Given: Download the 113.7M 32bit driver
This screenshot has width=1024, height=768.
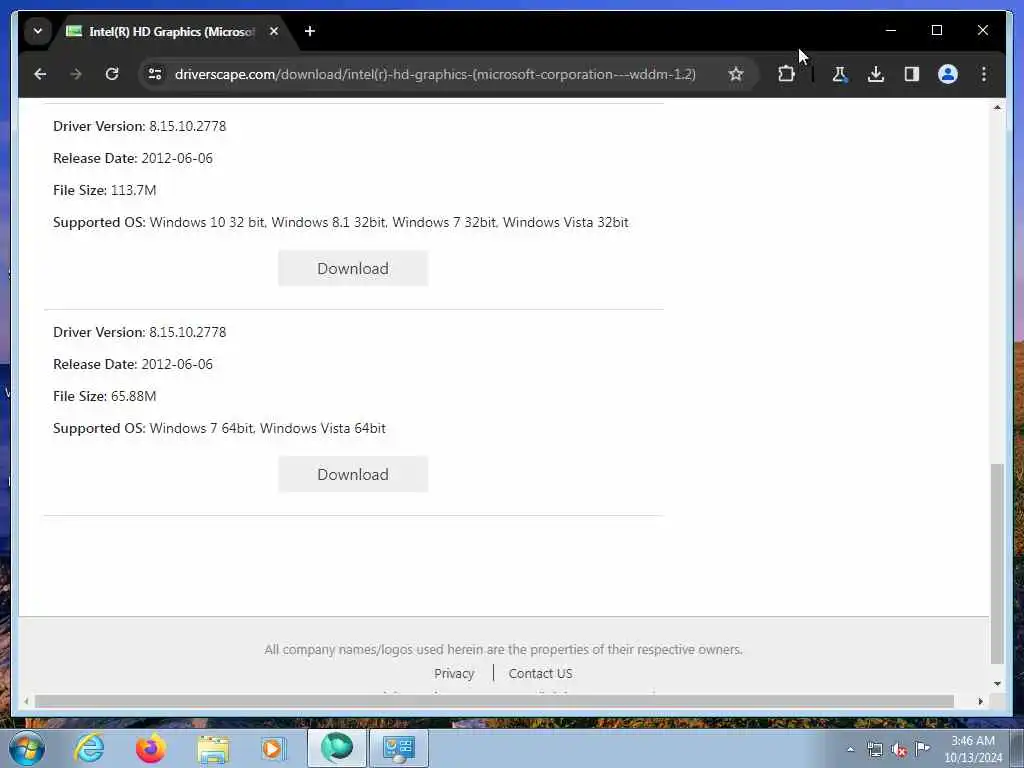Looking at the screenshot, I should [353, 268].
